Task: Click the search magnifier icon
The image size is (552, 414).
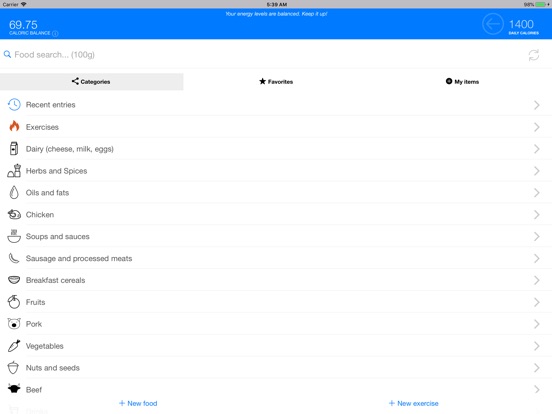Action: (7, 54)
